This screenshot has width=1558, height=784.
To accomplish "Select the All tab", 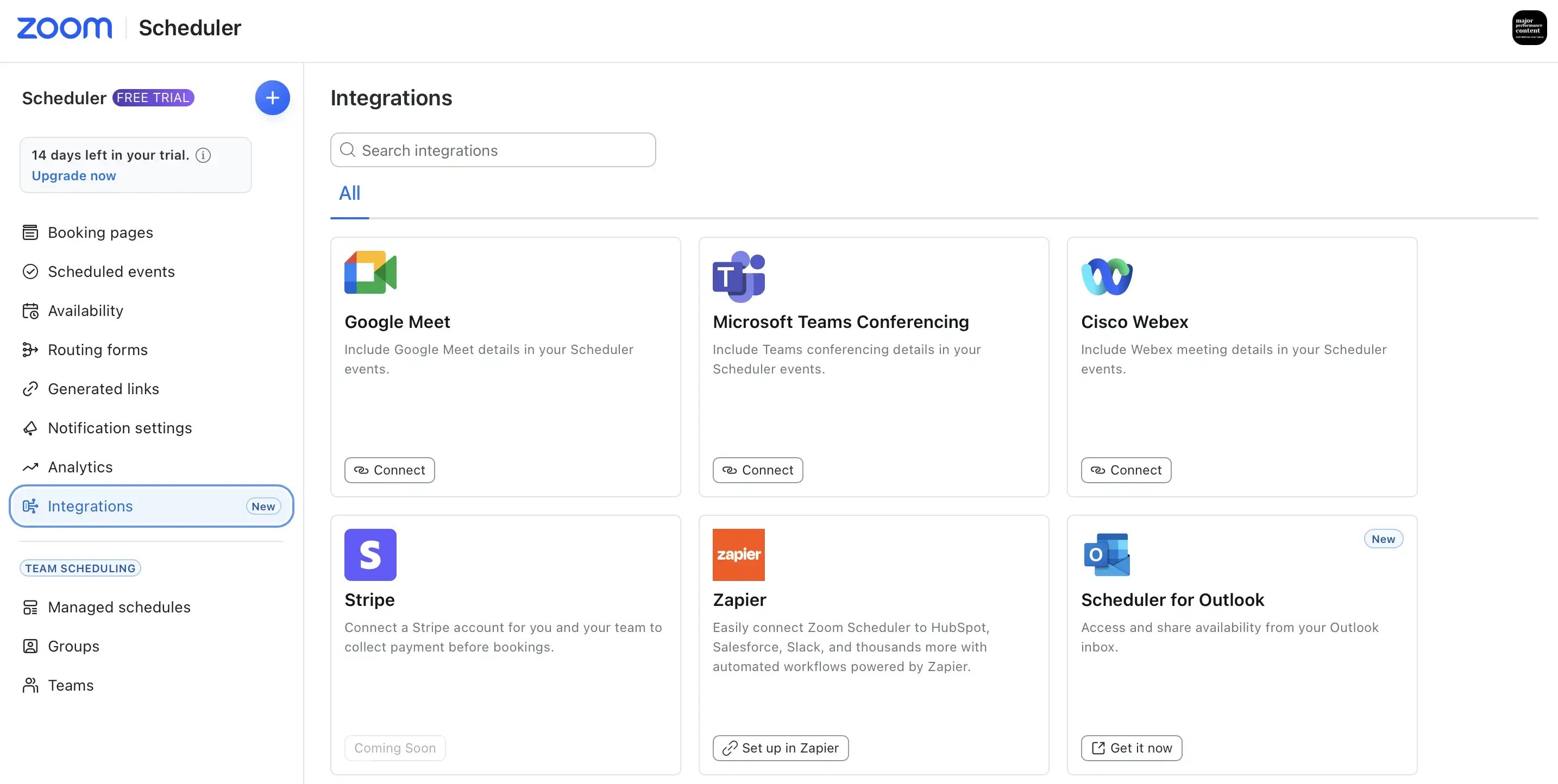I will 350,193.
